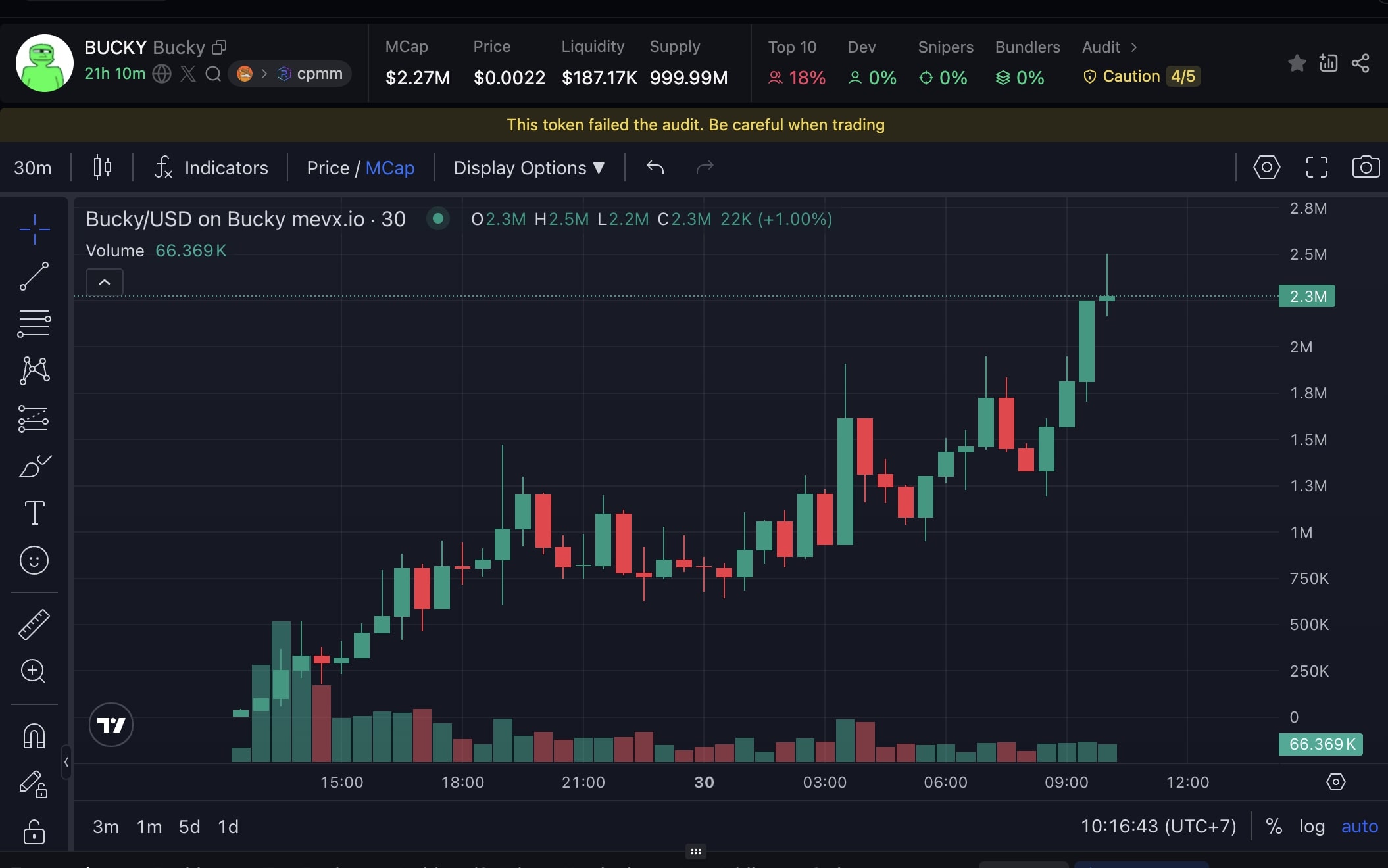Open chart settings hexagon icon in toolbar

tap(1266, 167)
